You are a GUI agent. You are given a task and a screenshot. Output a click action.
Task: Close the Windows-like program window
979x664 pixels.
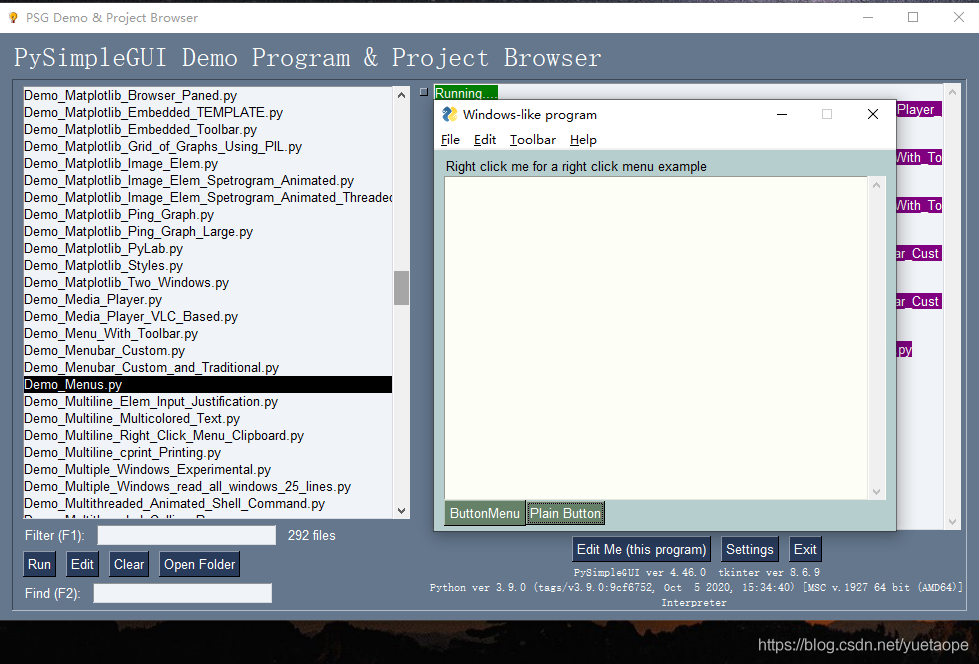point(873,114)
